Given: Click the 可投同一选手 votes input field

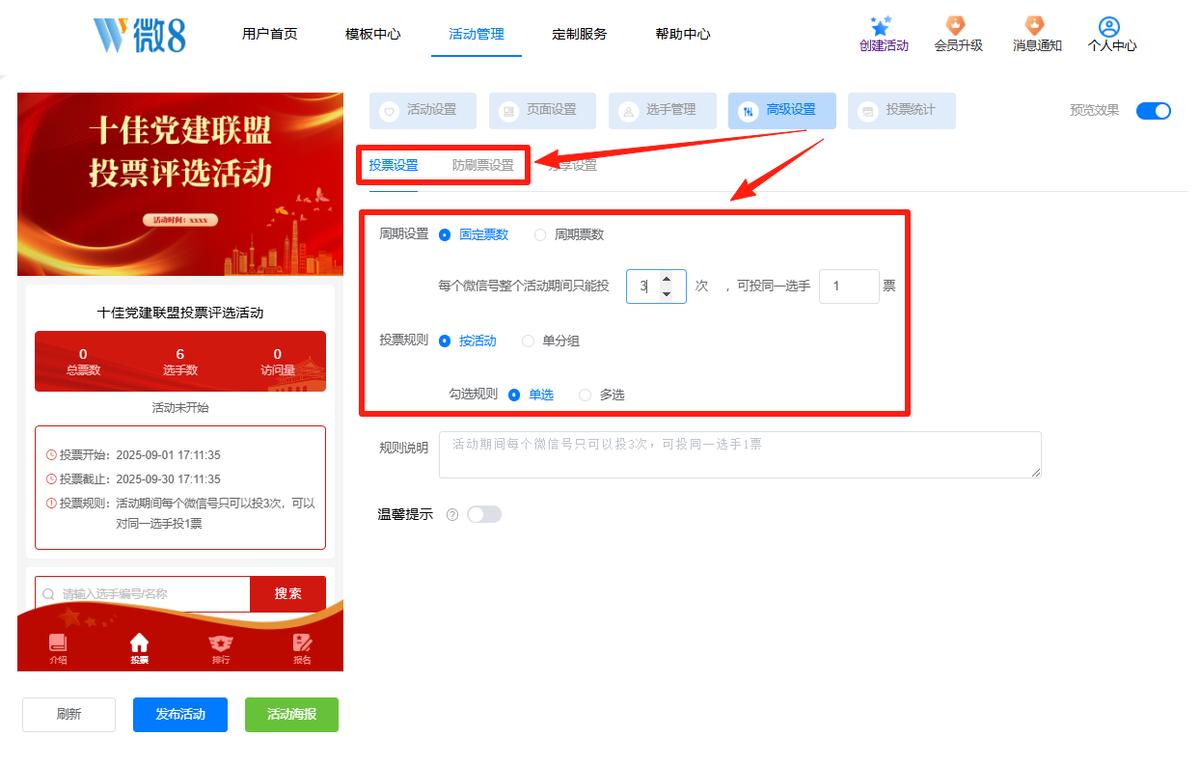Looking at the screenshot, I should coord(849,286).
